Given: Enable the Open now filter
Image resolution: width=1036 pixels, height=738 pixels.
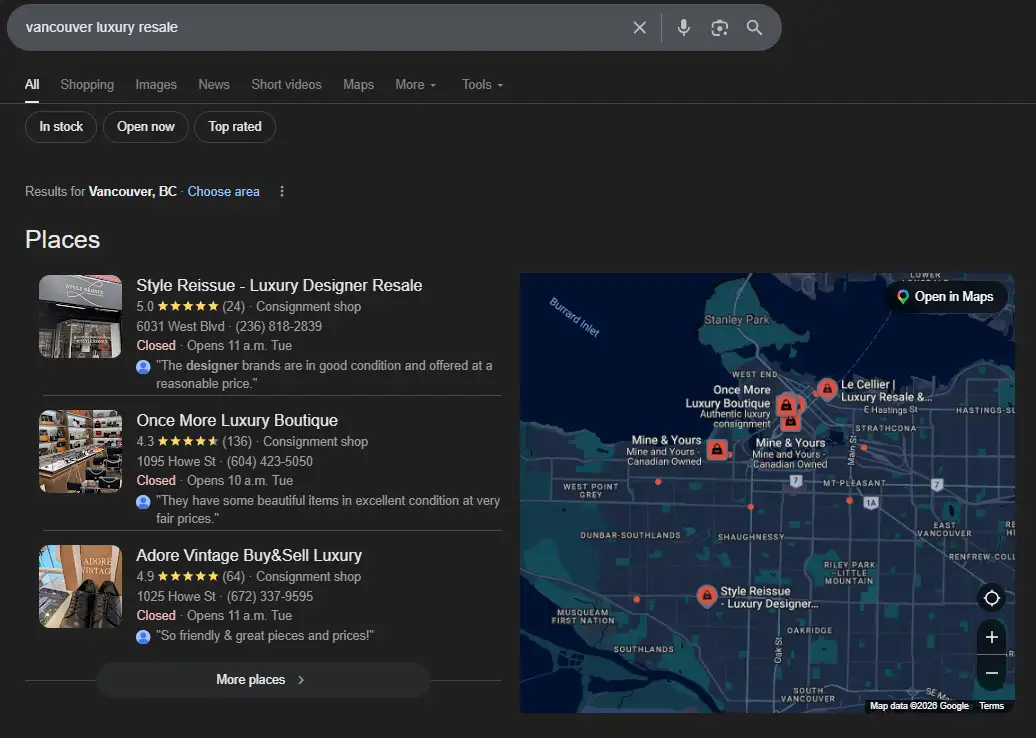Looking at the screenshot, I should (x=146, y=127).
